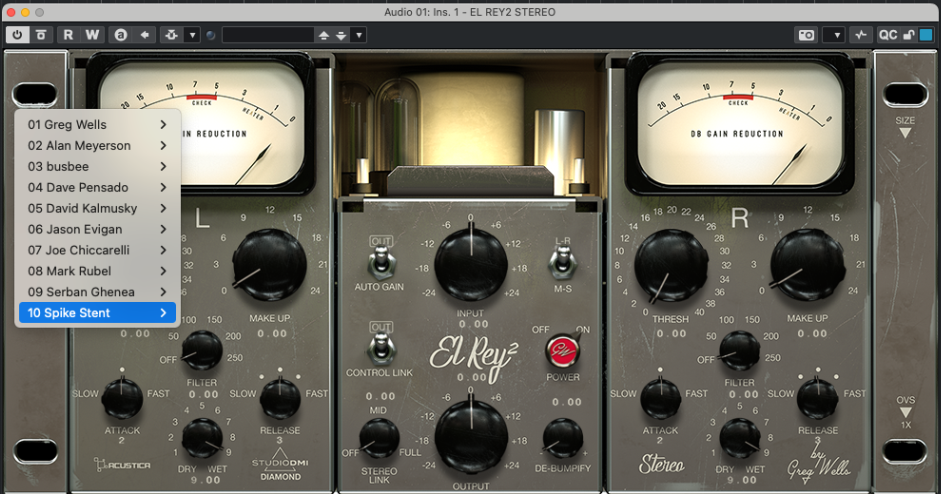Click the left channel DRY WET knob
This screenshot has width=941, height=494.
pyautogui.click(x=202, y=439)
